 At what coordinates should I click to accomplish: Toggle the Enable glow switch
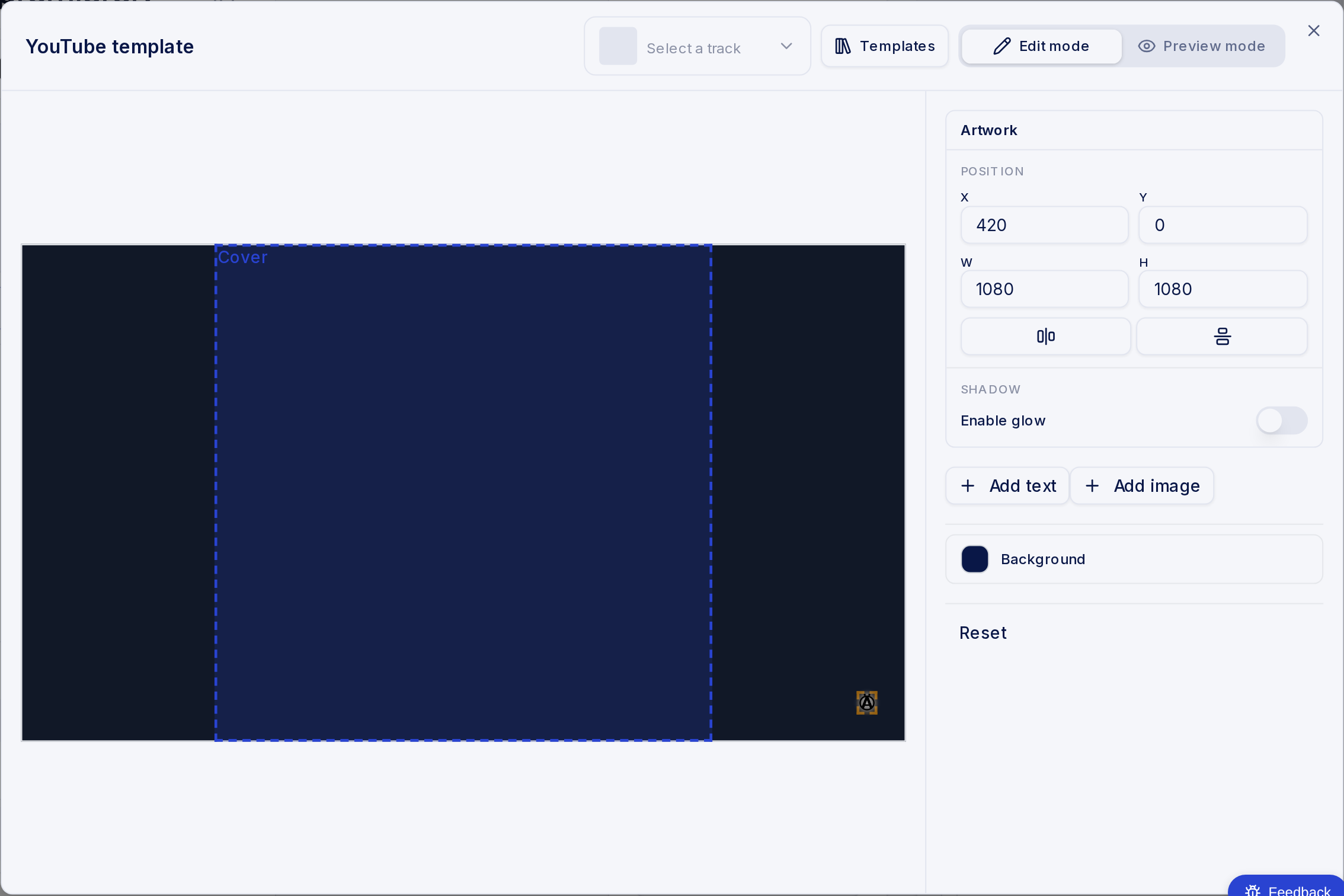pyautogui.click(x=1282, y=421)
